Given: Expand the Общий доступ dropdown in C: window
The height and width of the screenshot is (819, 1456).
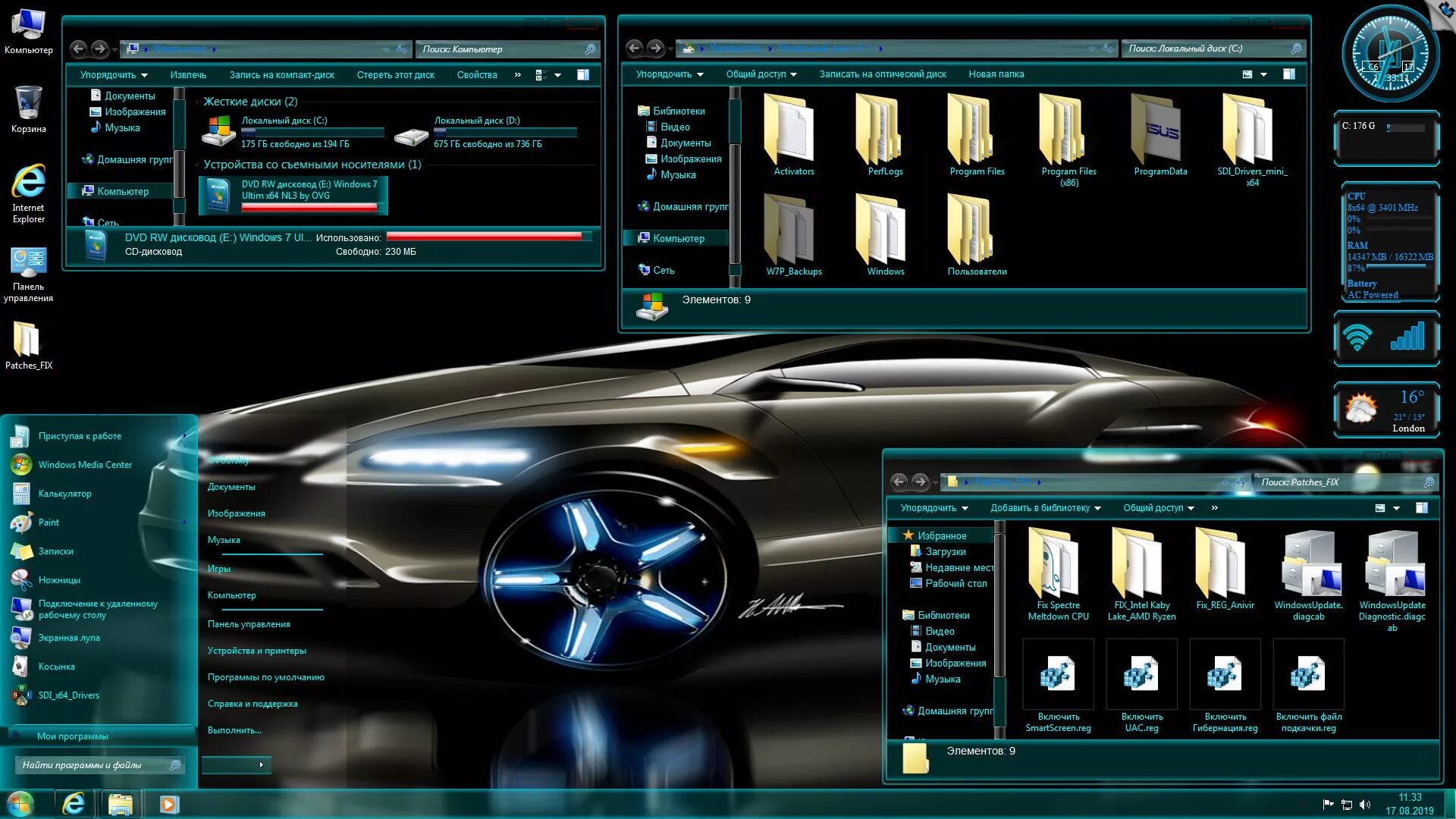Looking at the screenshot, I should 761,74.
